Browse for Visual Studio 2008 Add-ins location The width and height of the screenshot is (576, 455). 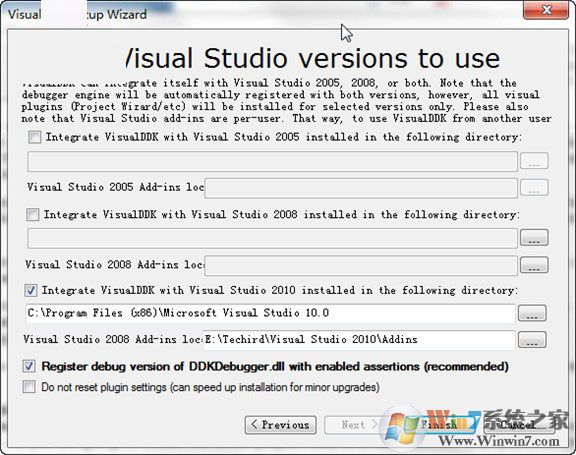pyautogui.click(x=534, y=264)
